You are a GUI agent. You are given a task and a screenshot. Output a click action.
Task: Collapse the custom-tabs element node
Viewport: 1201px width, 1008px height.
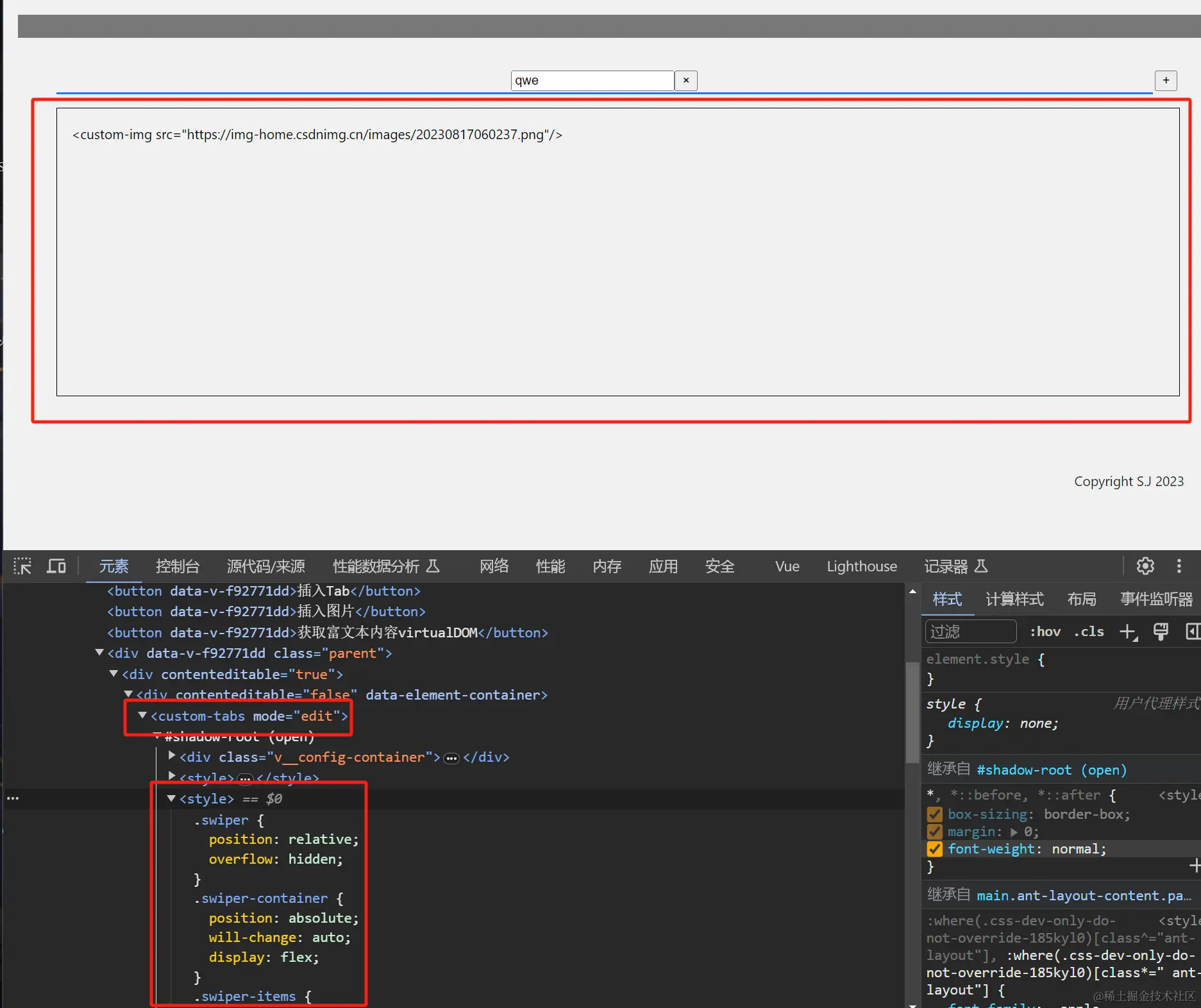142,716
